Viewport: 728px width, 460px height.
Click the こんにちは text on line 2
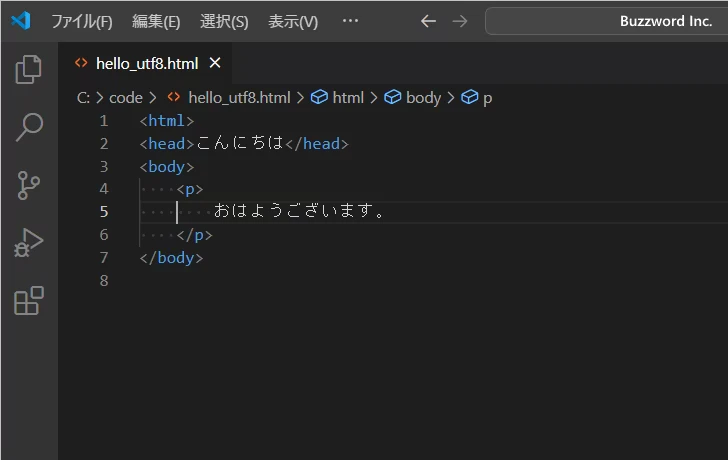pyautogui.click(x=240, y=143)
